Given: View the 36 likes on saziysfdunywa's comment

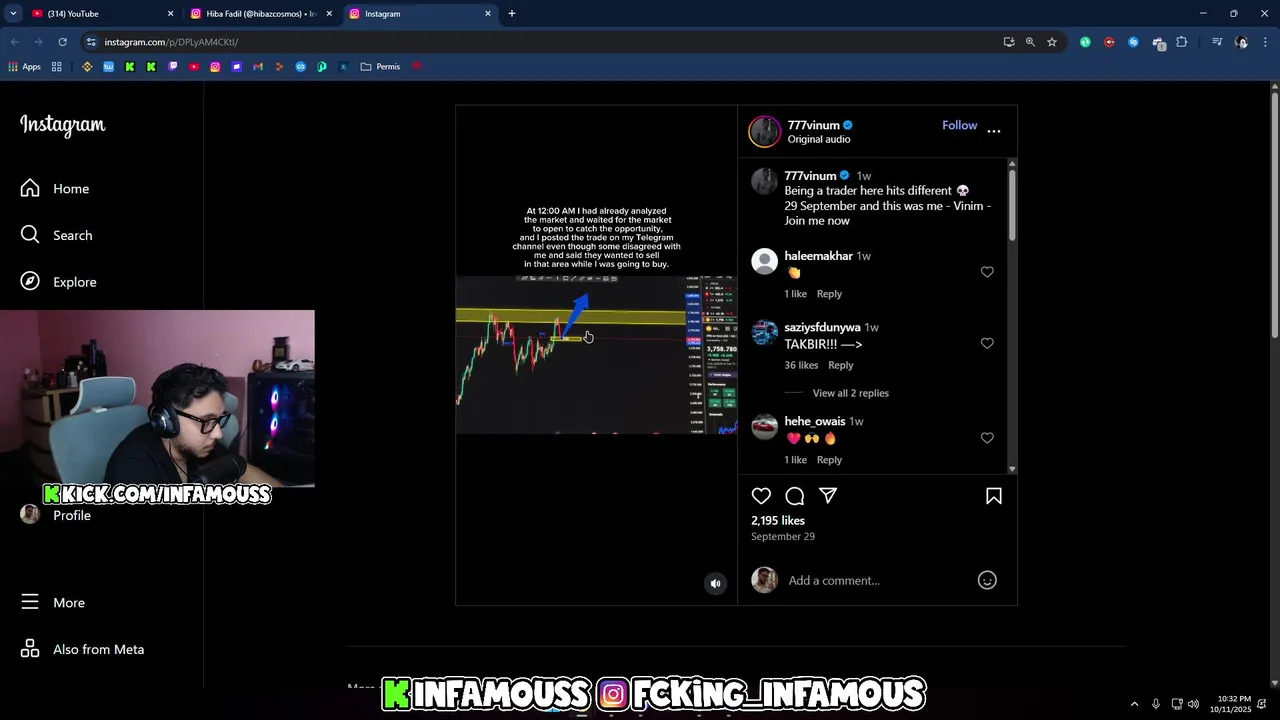Looking at the screenshot, I should pos(801,365).
